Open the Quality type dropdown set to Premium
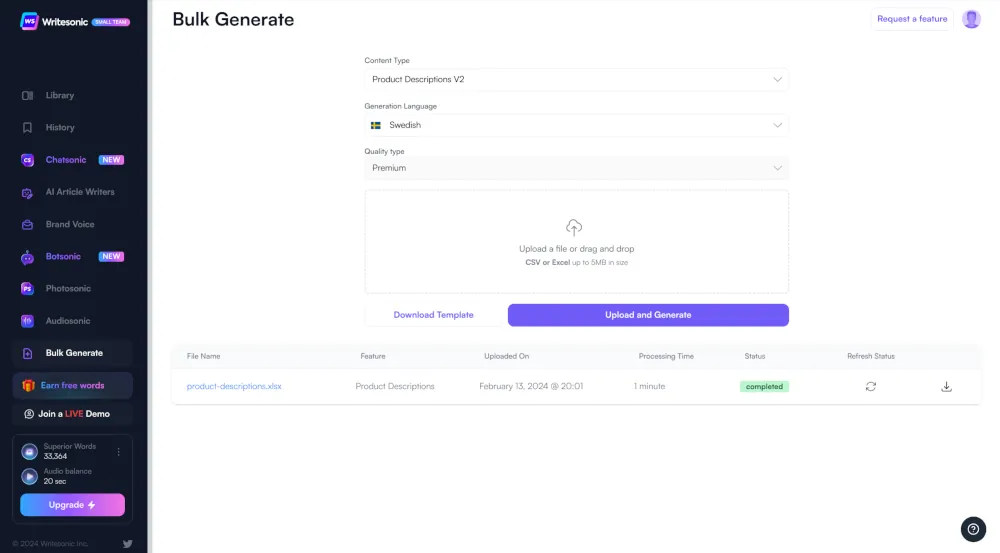Screen dimensions: 1000x553 point(576,168)
